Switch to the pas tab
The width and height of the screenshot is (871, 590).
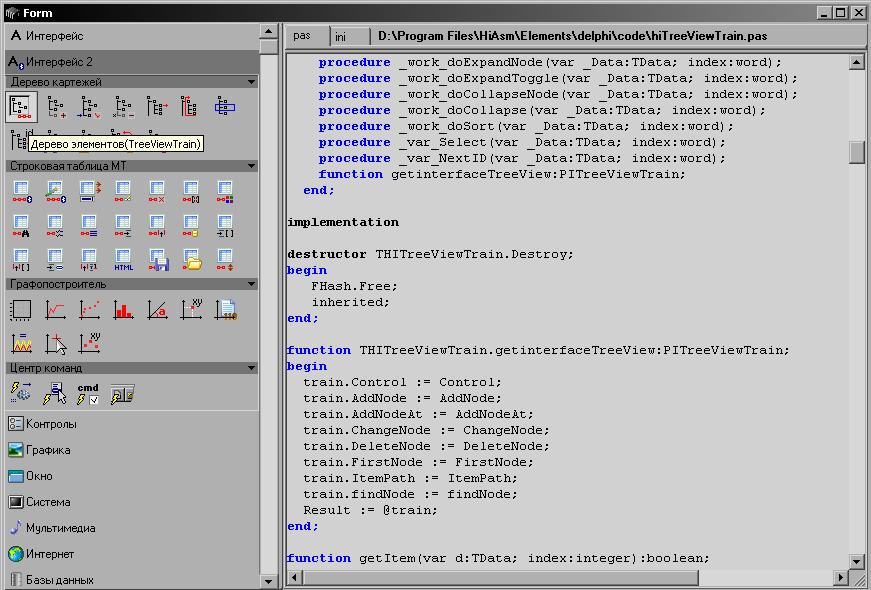[x=303, y=36]
